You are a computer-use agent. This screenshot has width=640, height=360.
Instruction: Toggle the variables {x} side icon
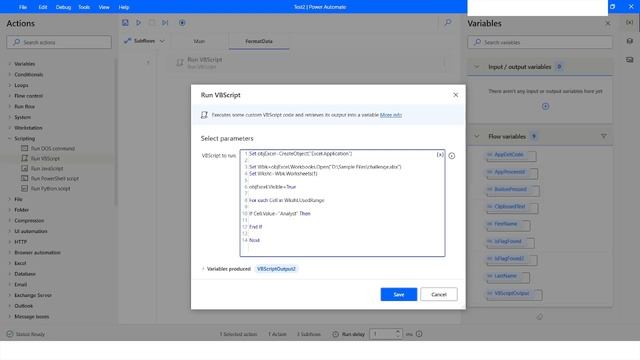629,22
